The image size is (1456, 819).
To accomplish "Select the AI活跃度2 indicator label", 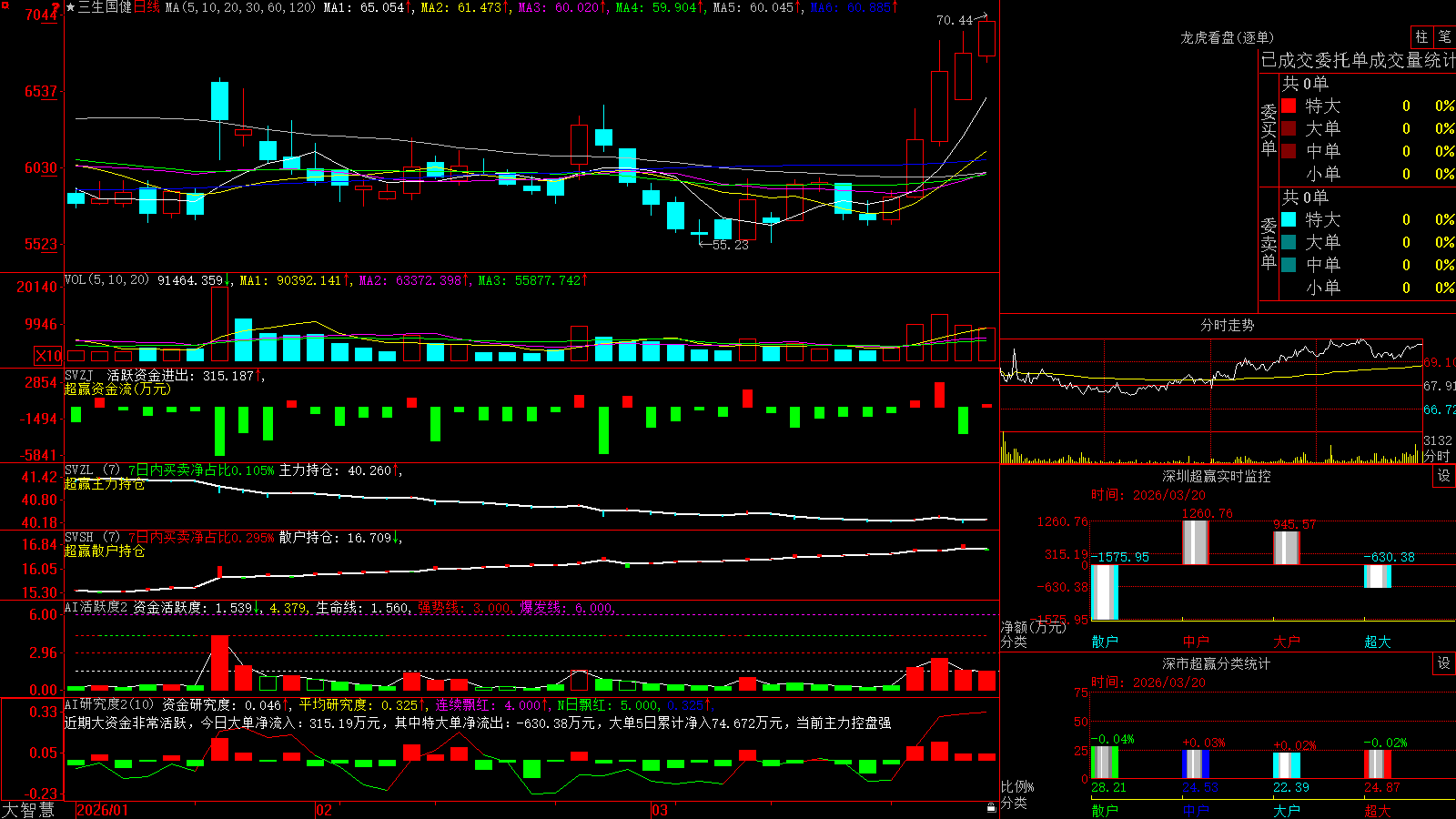I will point(96,607).
